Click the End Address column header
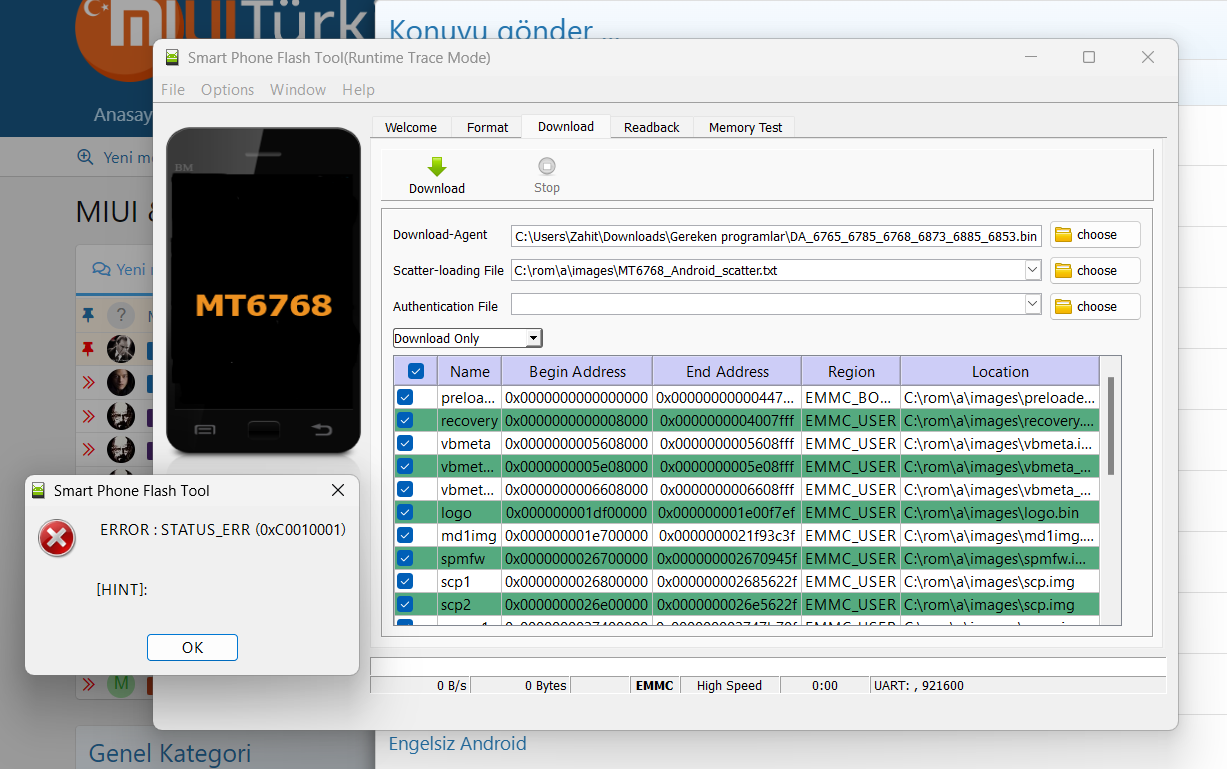Viewport: 1227px width, 769px height. click(x=727, y=371)
